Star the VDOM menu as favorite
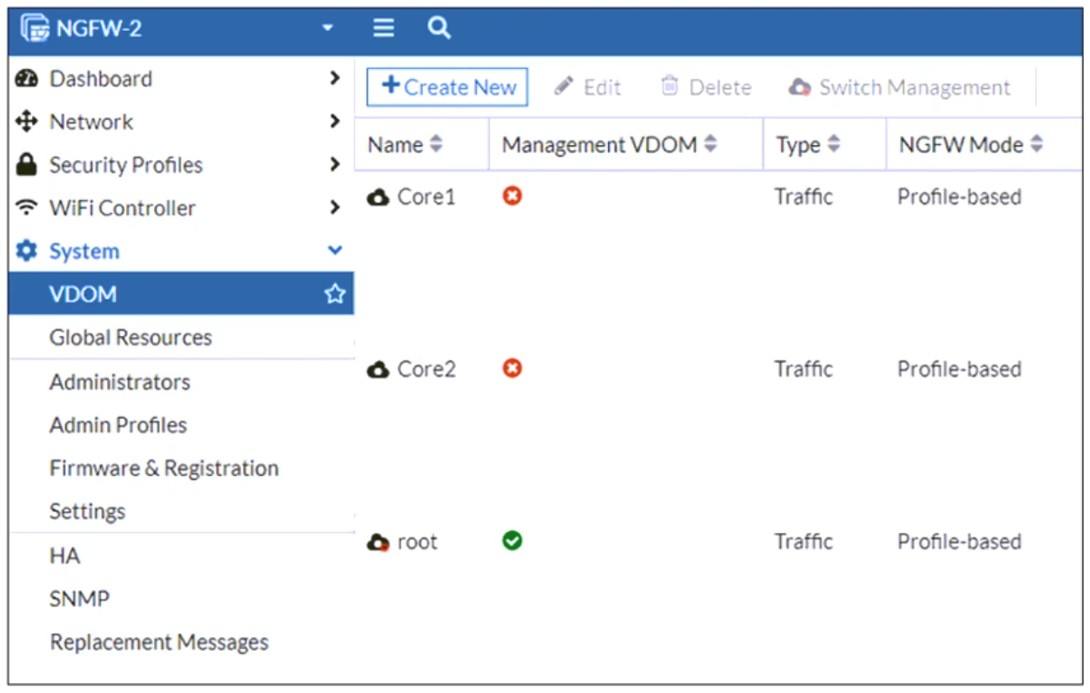Screen dimensions: 1090x693 coord(334,294)
